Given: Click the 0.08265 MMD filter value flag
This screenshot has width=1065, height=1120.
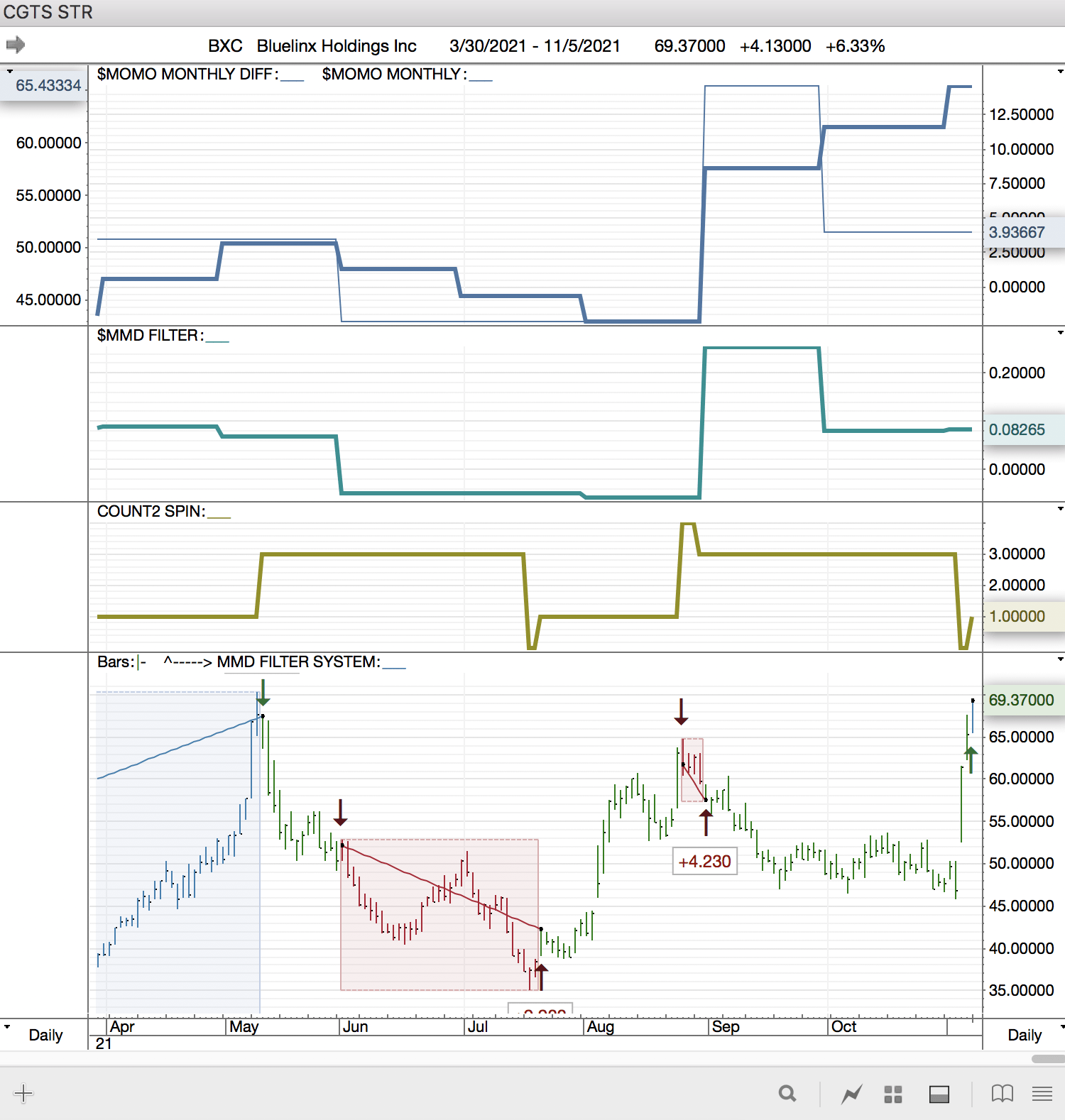Looking at the screenshot, I should (1022, 429).
